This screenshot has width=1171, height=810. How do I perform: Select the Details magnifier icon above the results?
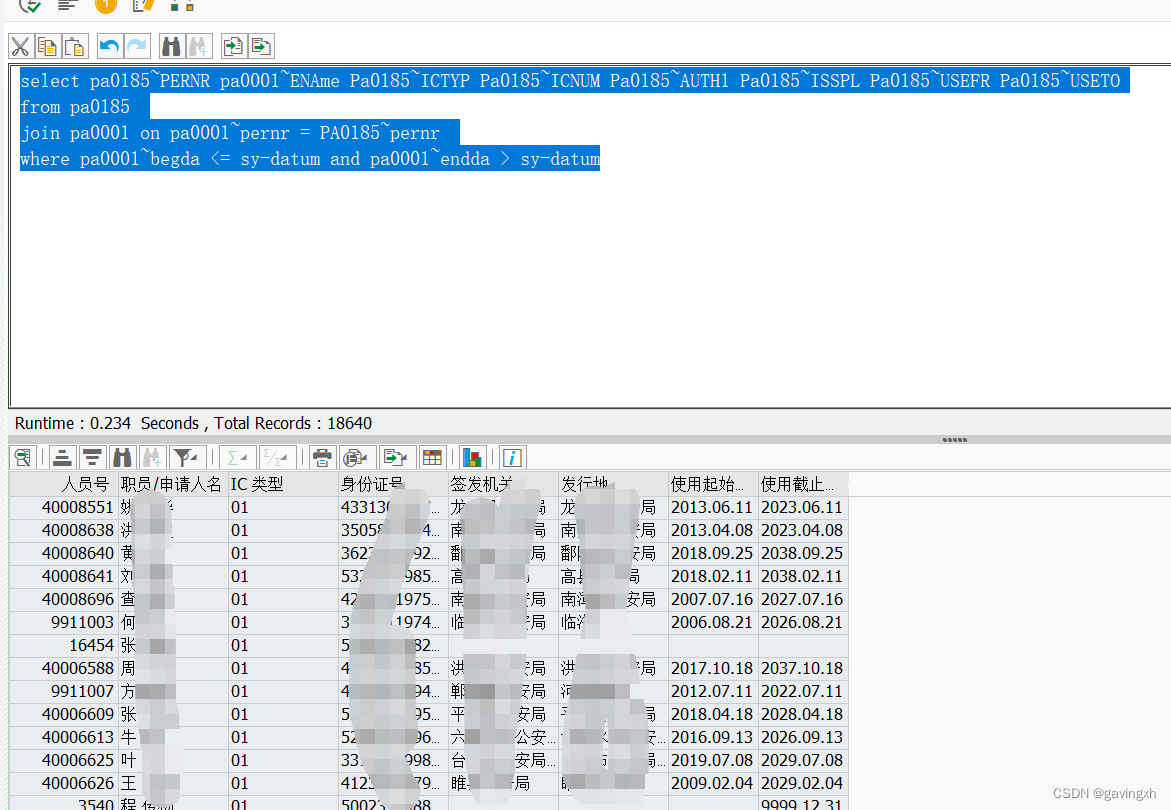(x=22, y=457)
